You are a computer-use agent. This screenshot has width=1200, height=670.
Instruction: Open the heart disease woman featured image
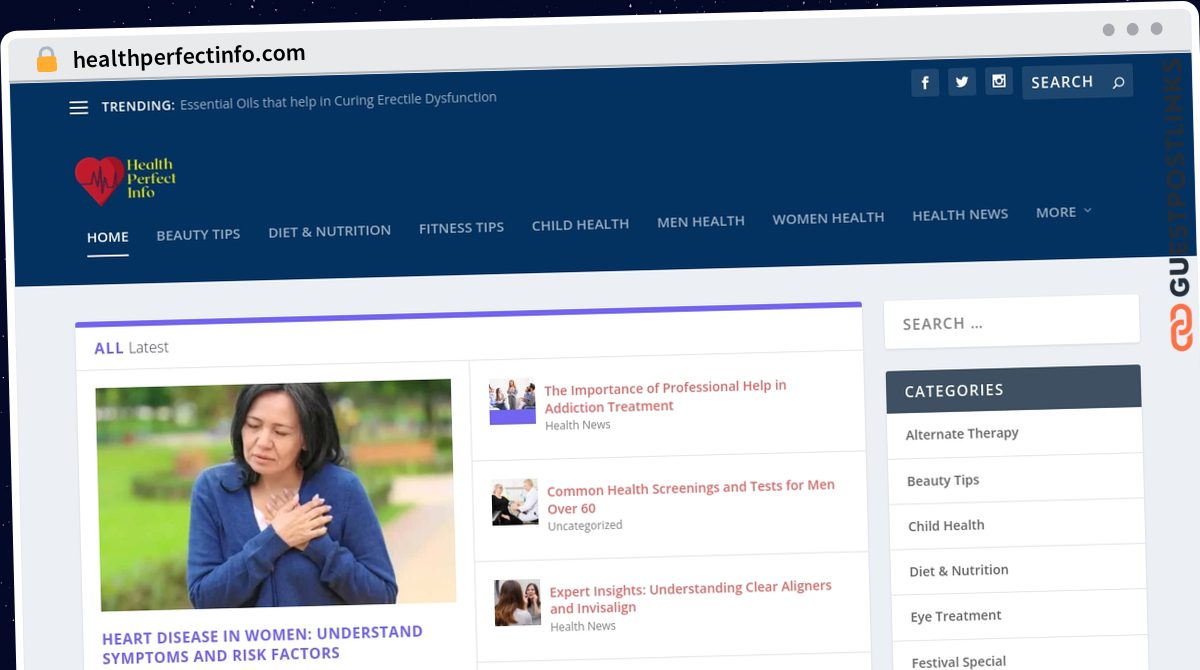tap(275, 494)
